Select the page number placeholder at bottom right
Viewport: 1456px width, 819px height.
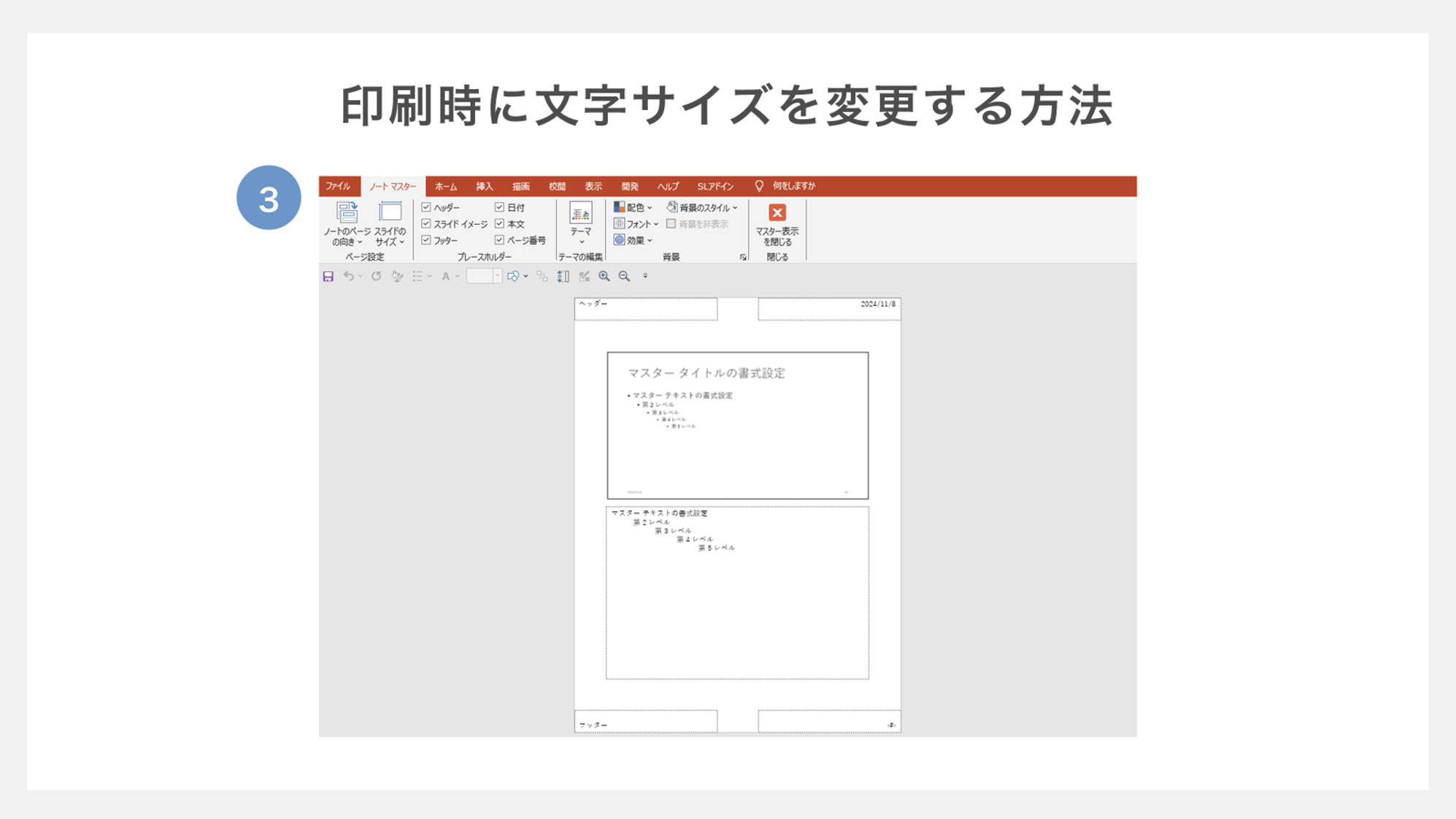pos(829,721)
